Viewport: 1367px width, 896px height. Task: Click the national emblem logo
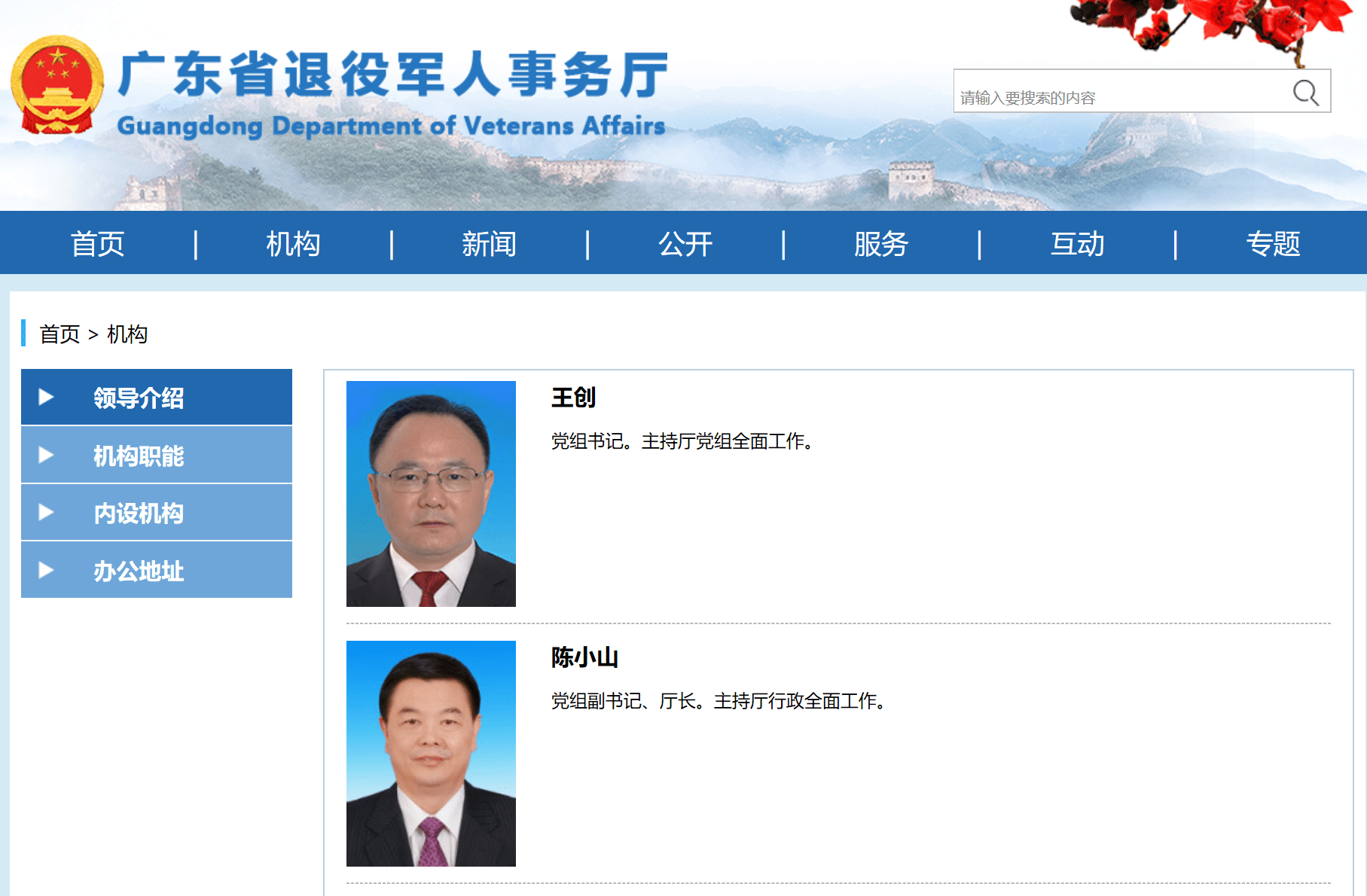tap(56, 84)
